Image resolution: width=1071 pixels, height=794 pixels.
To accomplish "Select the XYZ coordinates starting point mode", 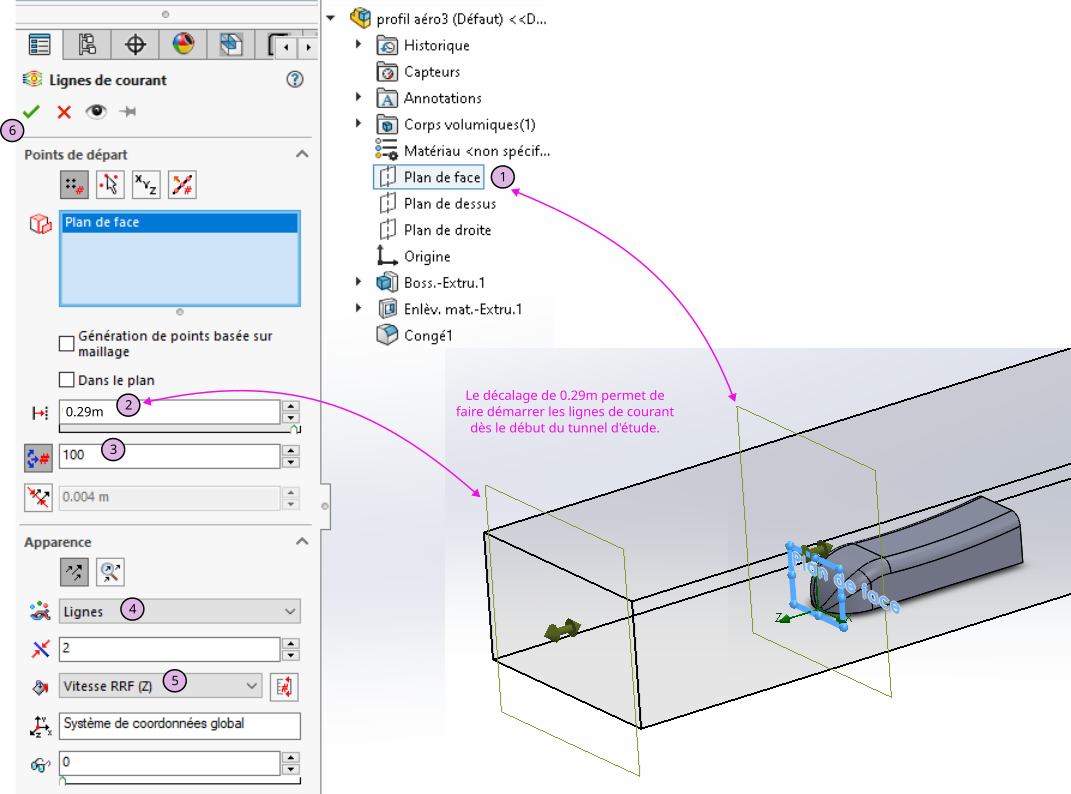I will point(146,184).
